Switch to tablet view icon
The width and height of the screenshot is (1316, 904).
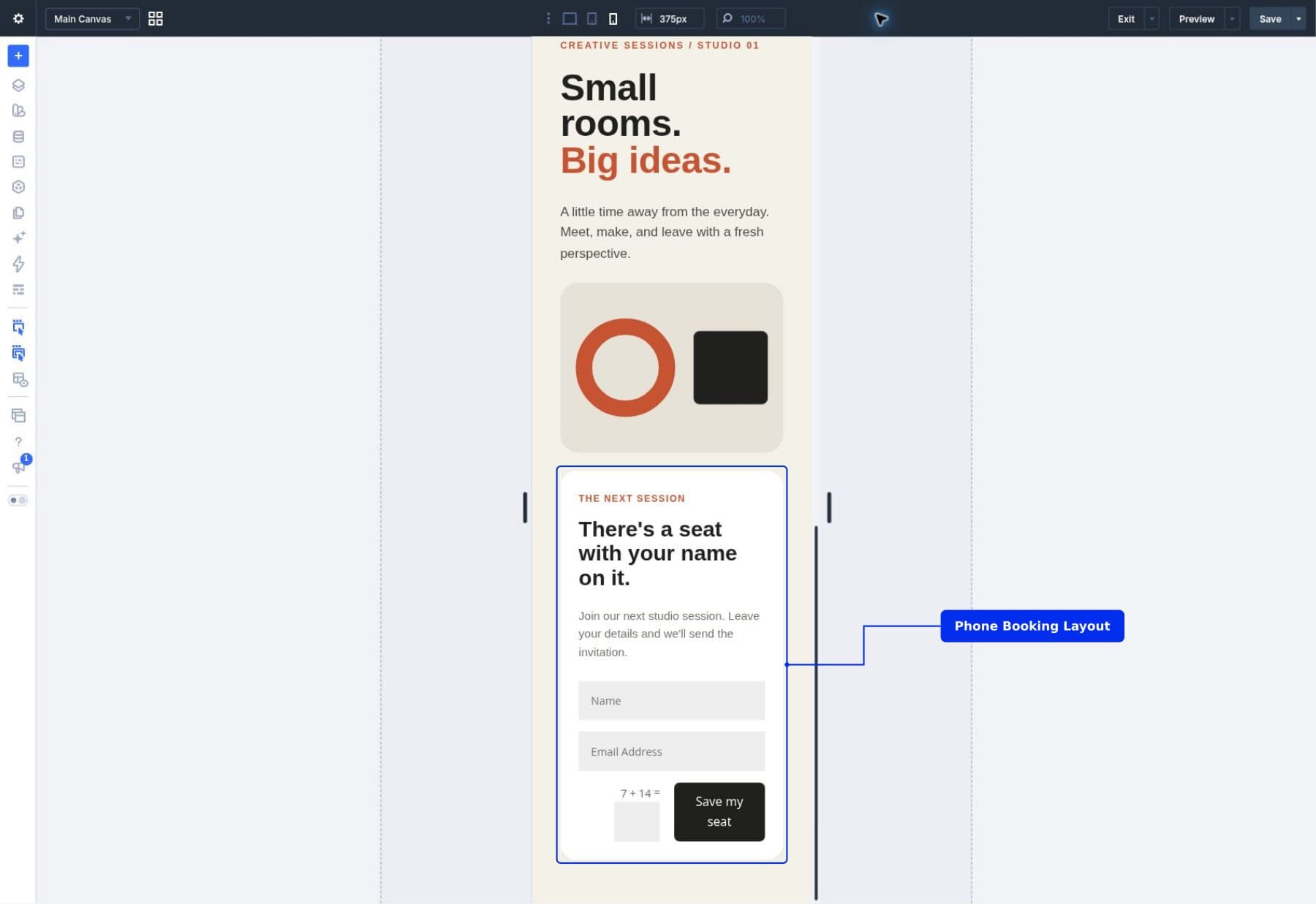592,18
